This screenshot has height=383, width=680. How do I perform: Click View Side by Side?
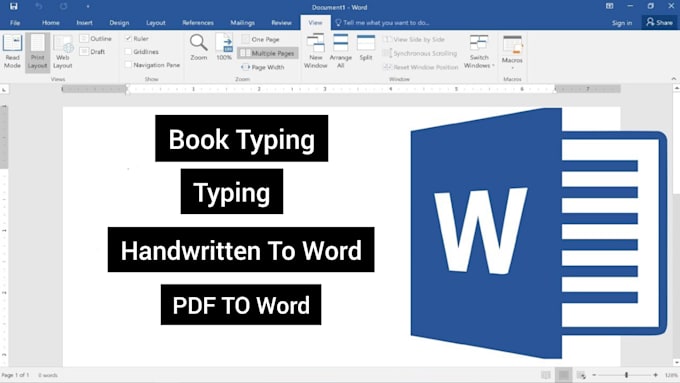(x=414, y=39)
